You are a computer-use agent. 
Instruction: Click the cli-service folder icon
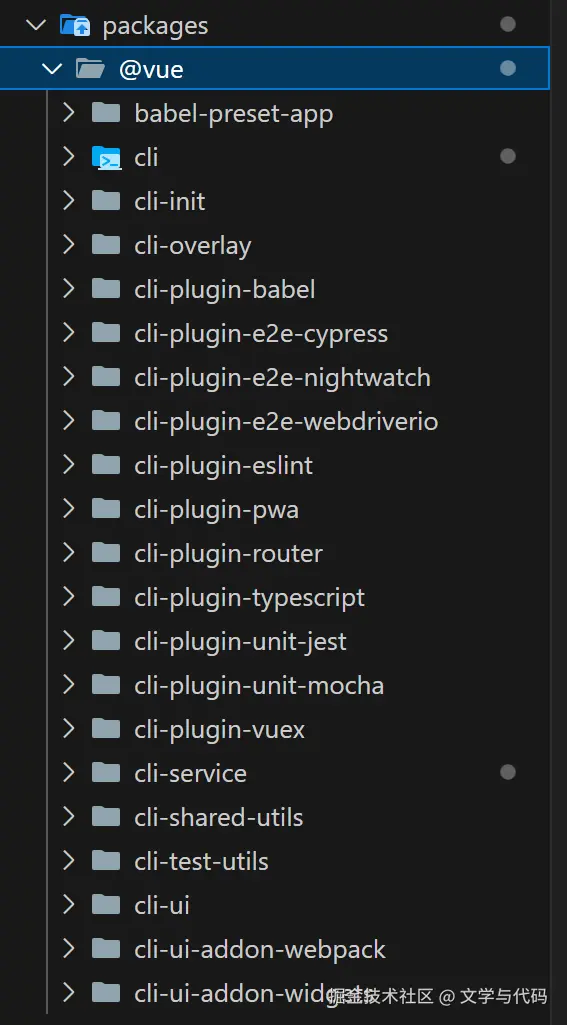[x=106, y=773]
